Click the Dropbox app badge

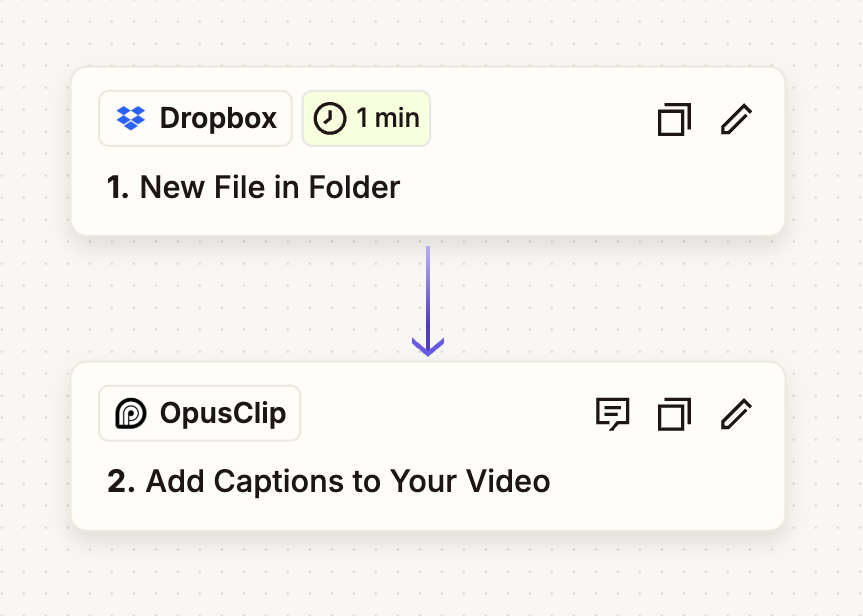195,118
